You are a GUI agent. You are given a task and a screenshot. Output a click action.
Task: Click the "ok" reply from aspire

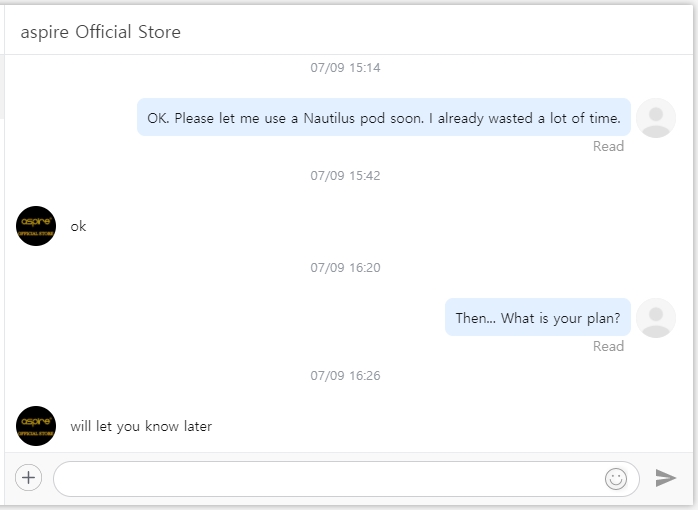78,226
